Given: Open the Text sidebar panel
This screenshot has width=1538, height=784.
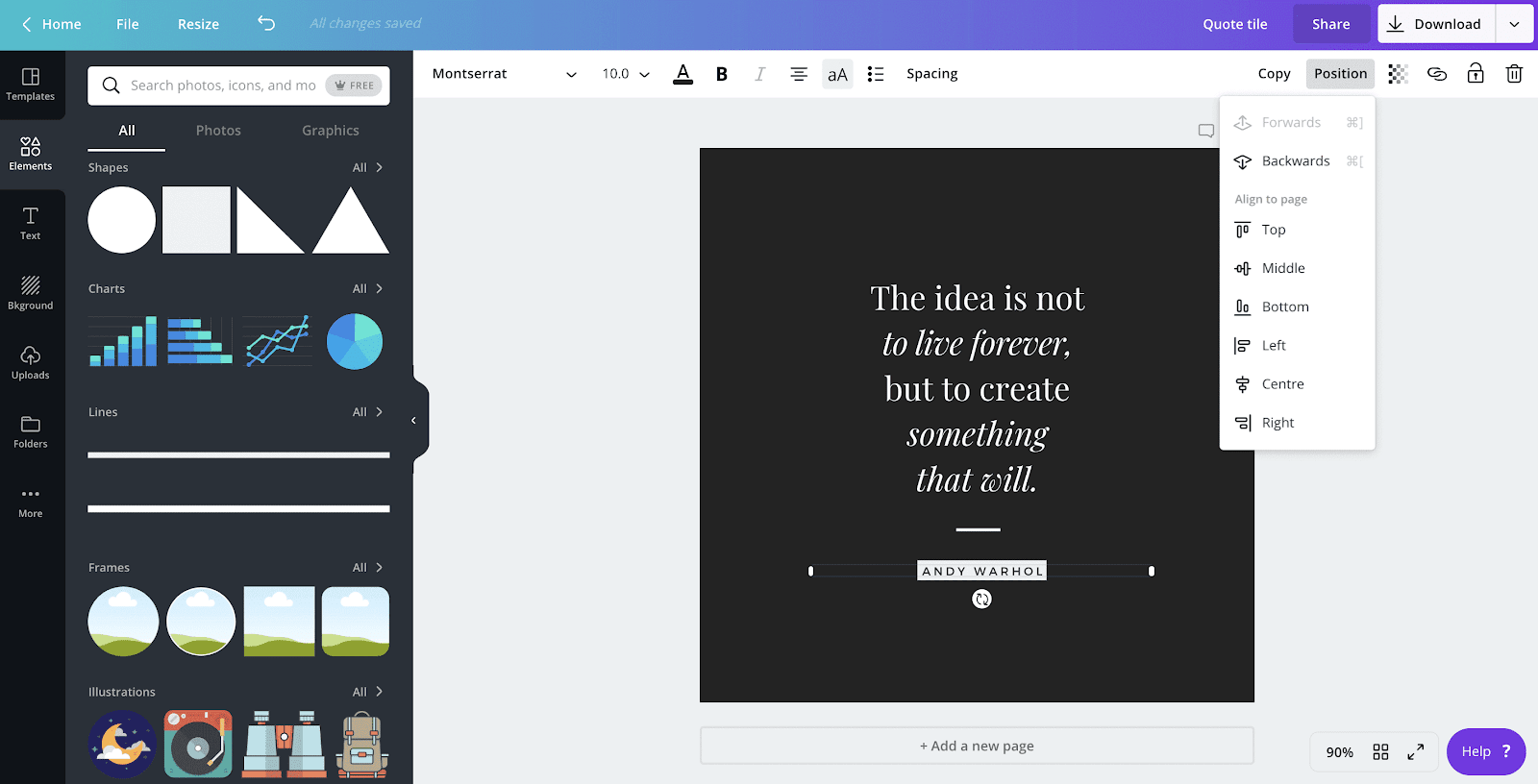Looking at the screenshot, I should [x=31, y=224].
